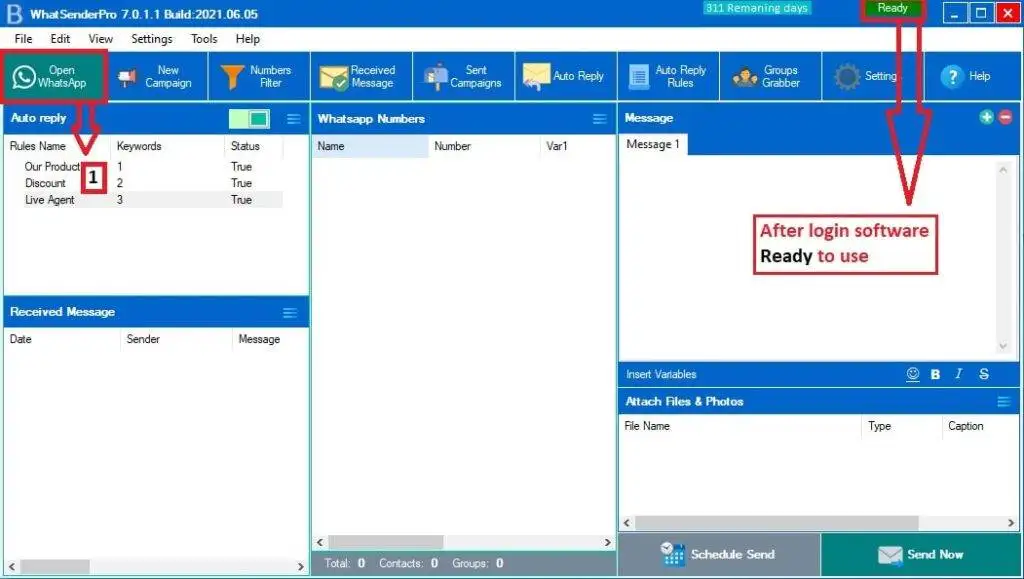Open the Whatsapp Numbers panel menu

[600, 119]
